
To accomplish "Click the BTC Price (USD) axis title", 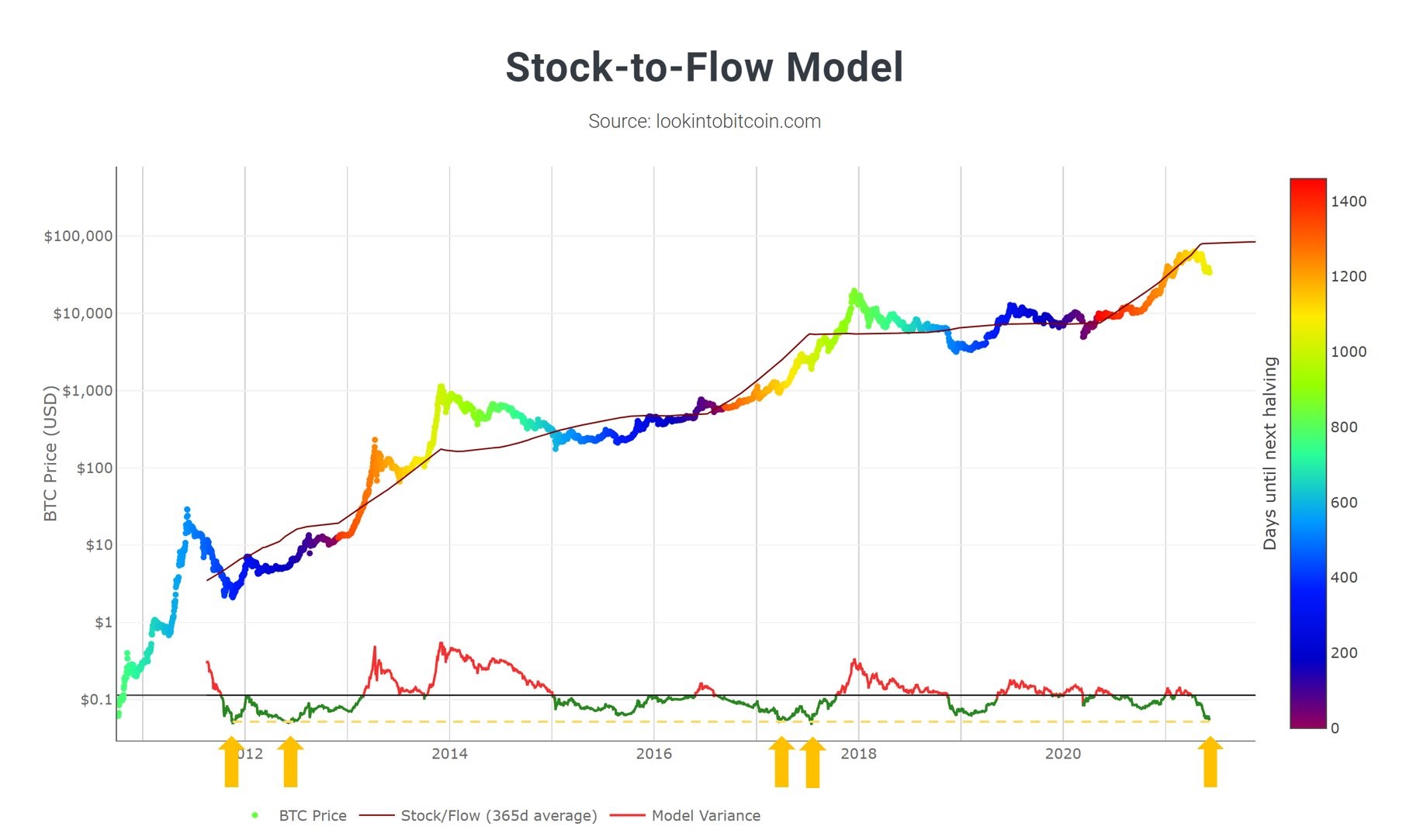I will 50,454.
